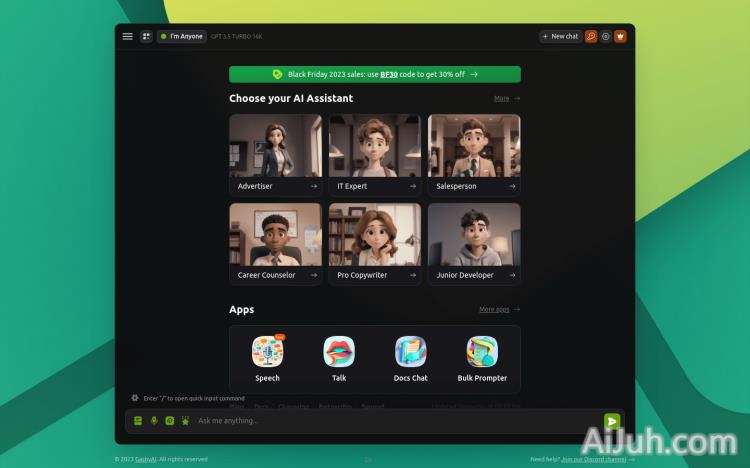Launch the Talk app with lips icon
750x468 pixels.
(x=339, y=352)
